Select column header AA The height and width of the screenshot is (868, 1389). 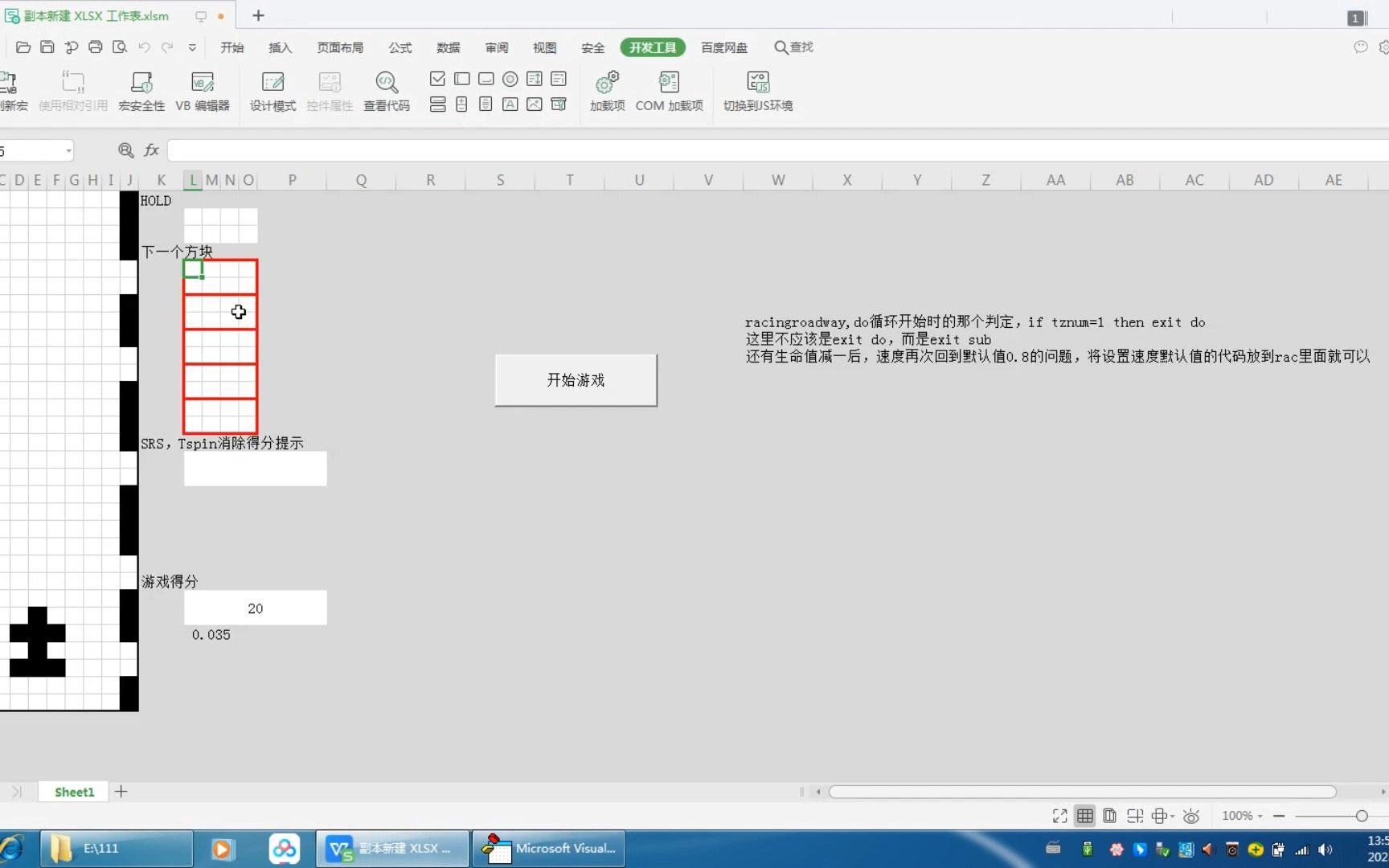1055,180
